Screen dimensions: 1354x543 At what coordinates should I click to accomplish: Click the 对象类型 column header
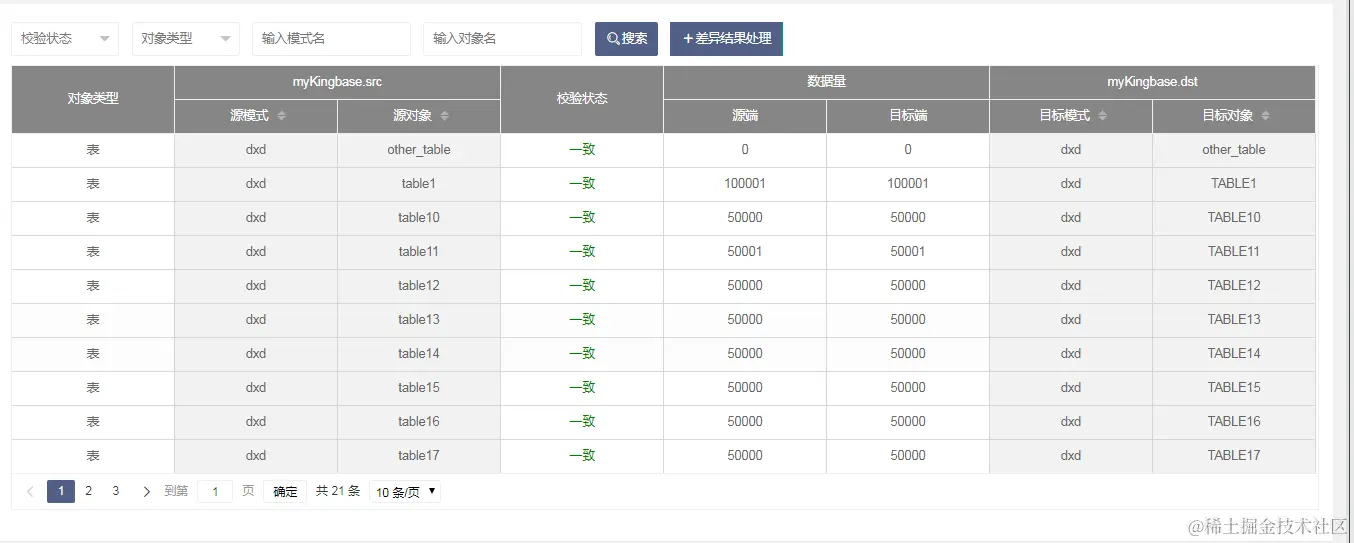[93, 99]
